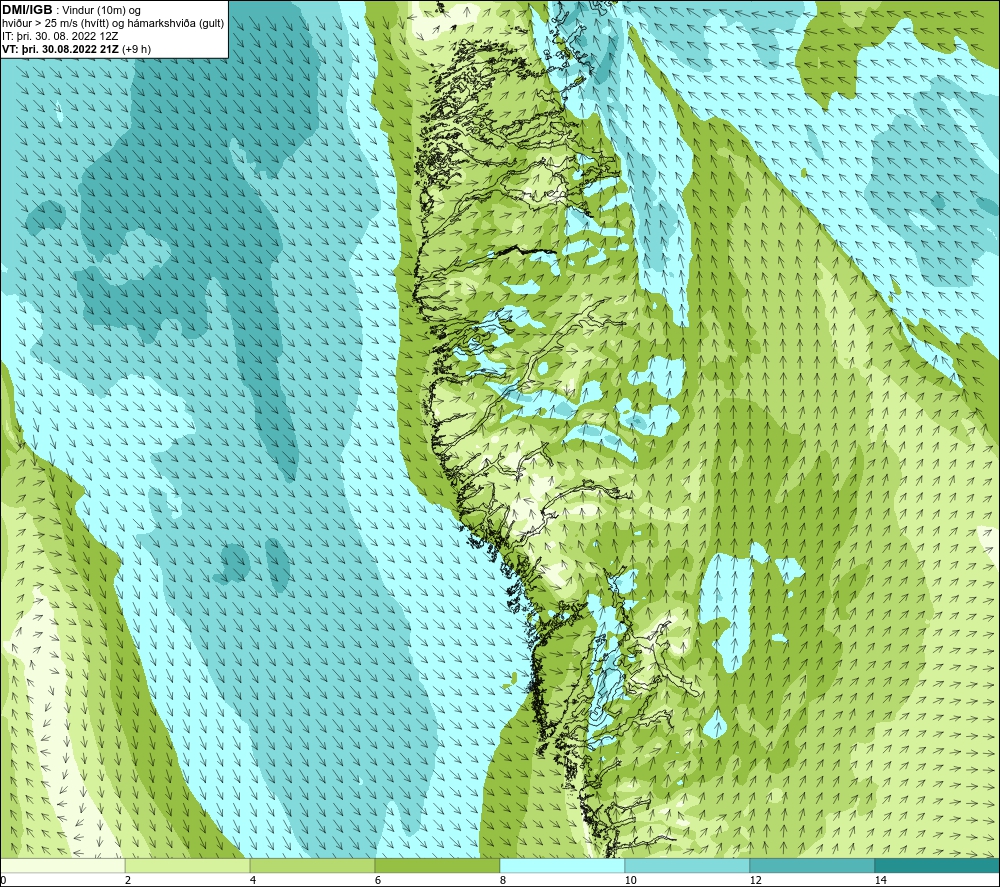
Task: Click the 'IT: þri. 30. 08. 2022 12Z' line
Action: 60,36
